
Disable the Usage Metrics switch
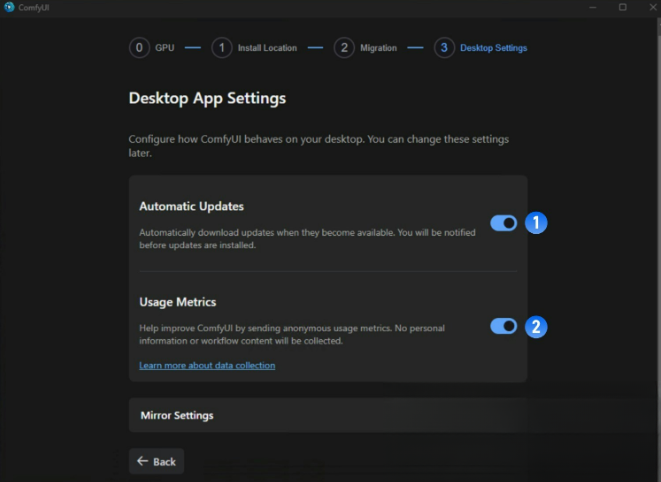pyautogui.click(x=503, y=326)
